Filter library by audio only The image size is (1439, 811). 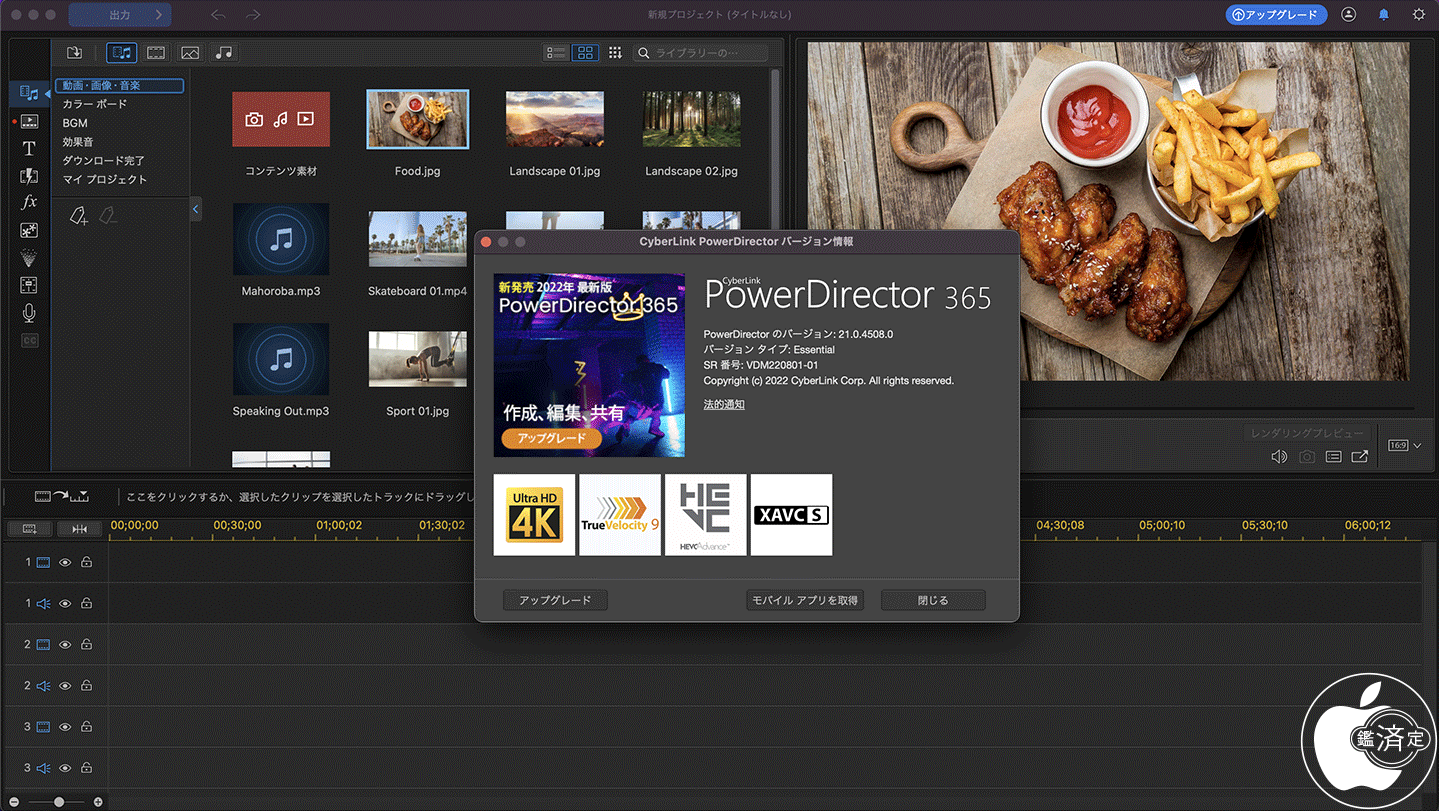[x=224, y=53]
